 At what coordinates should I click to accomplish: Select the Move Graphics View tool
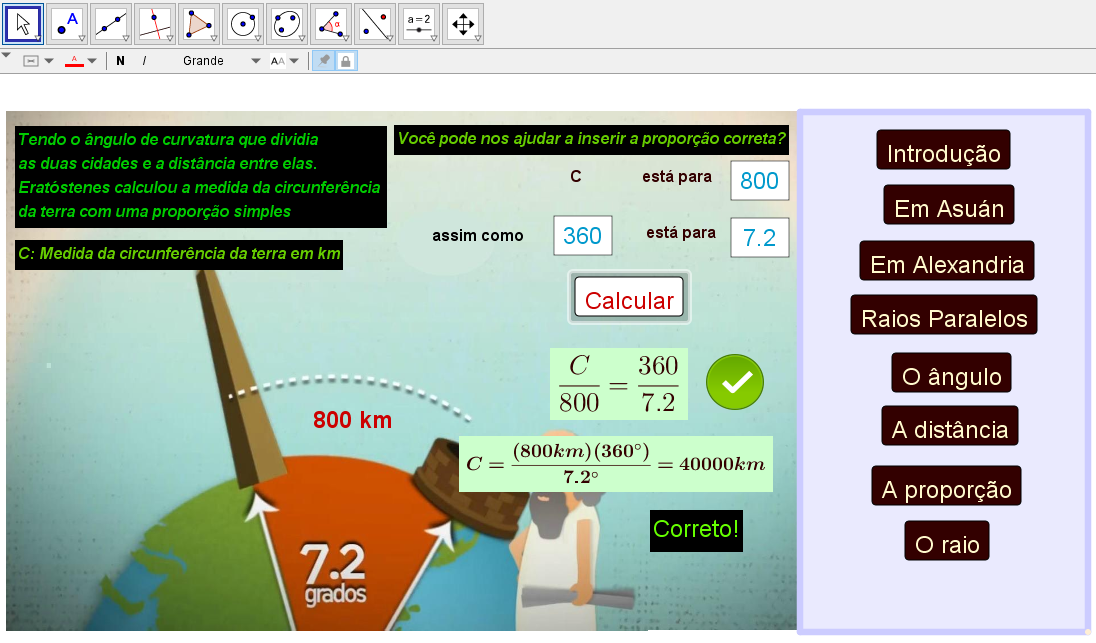463,24
